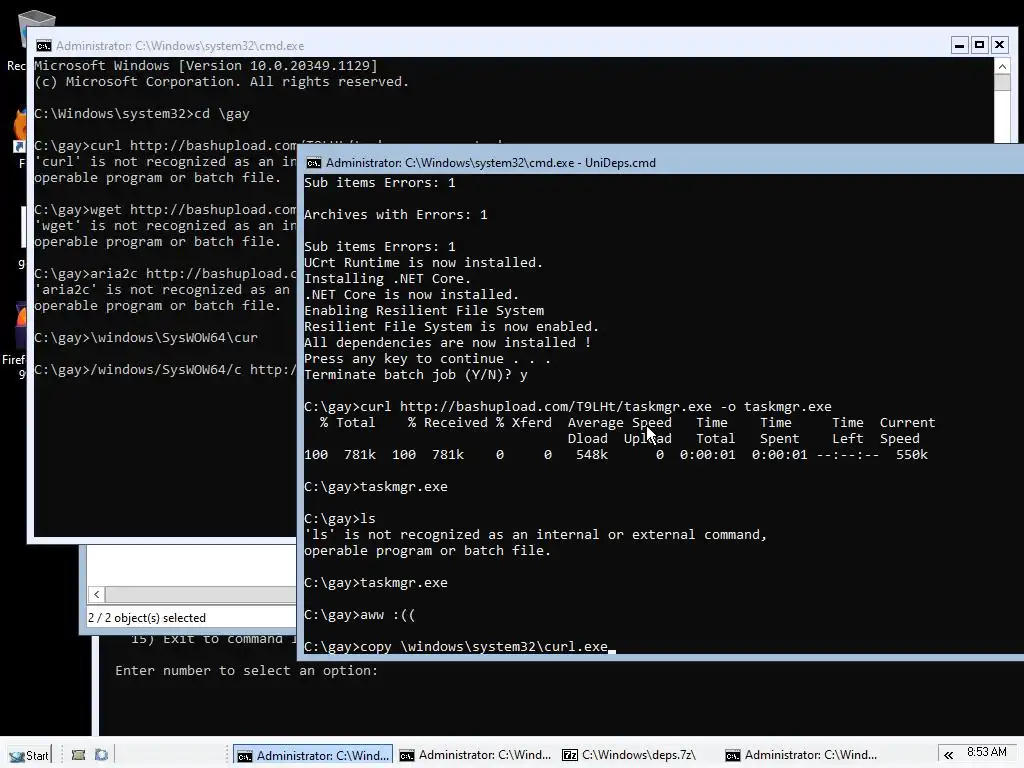Click the '550k' current speed value
Screen dimensions: 1024x768
pos(912,455)
